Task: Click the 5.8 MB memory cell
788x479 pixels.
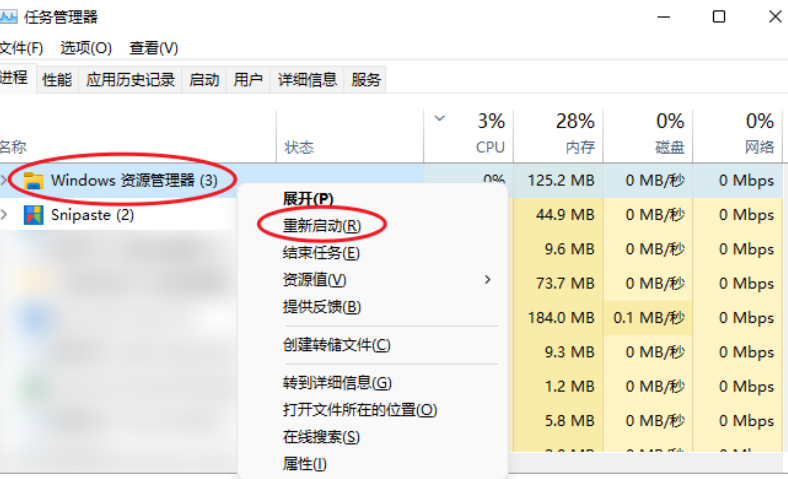Action: pyautogui.click(x=558, y=420)
